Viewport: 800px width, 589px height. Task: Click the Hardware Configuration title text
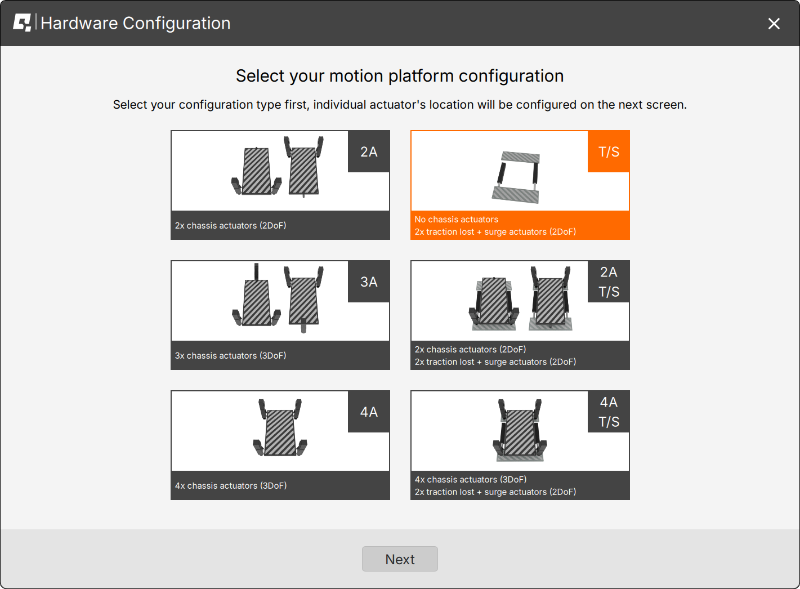(x=135, y=22)
